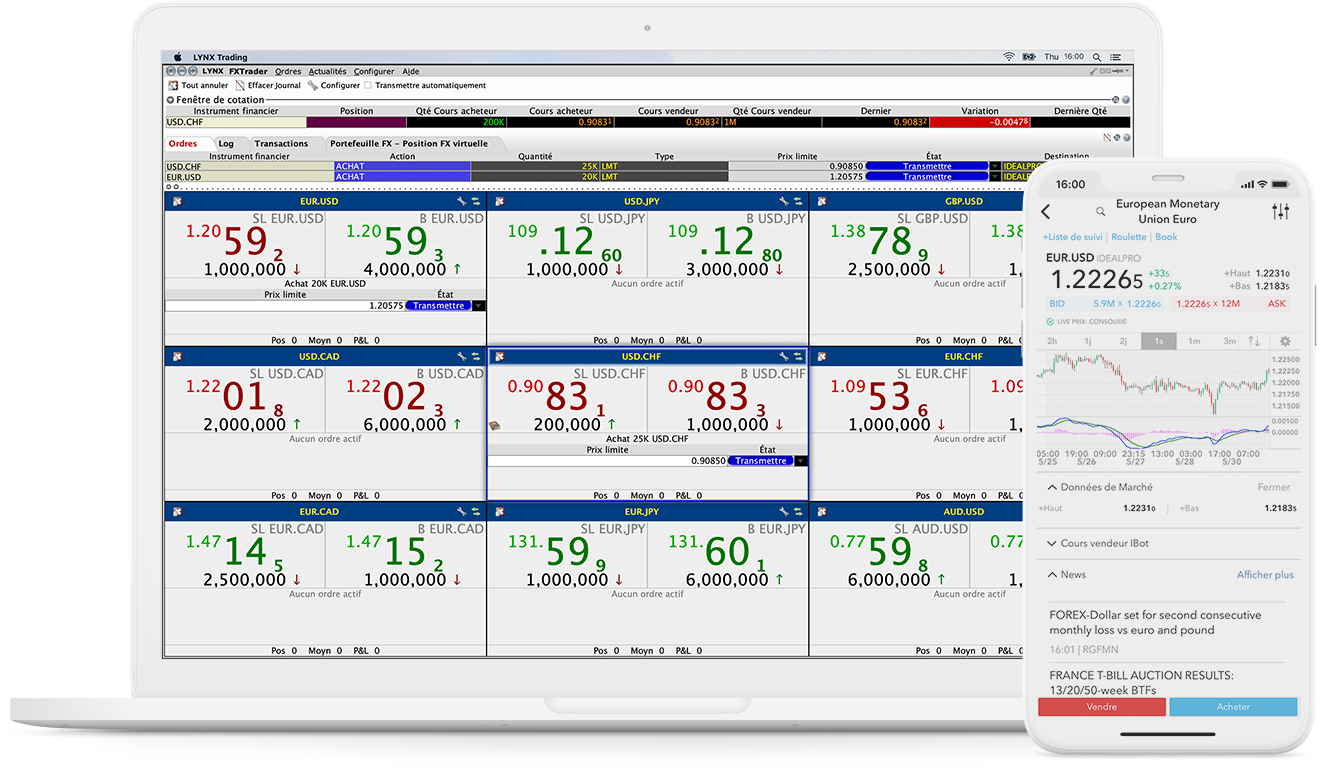Screen dimensions: 1328x768
Task: Switch to the Transactions tab
Action: click(281, 144)
